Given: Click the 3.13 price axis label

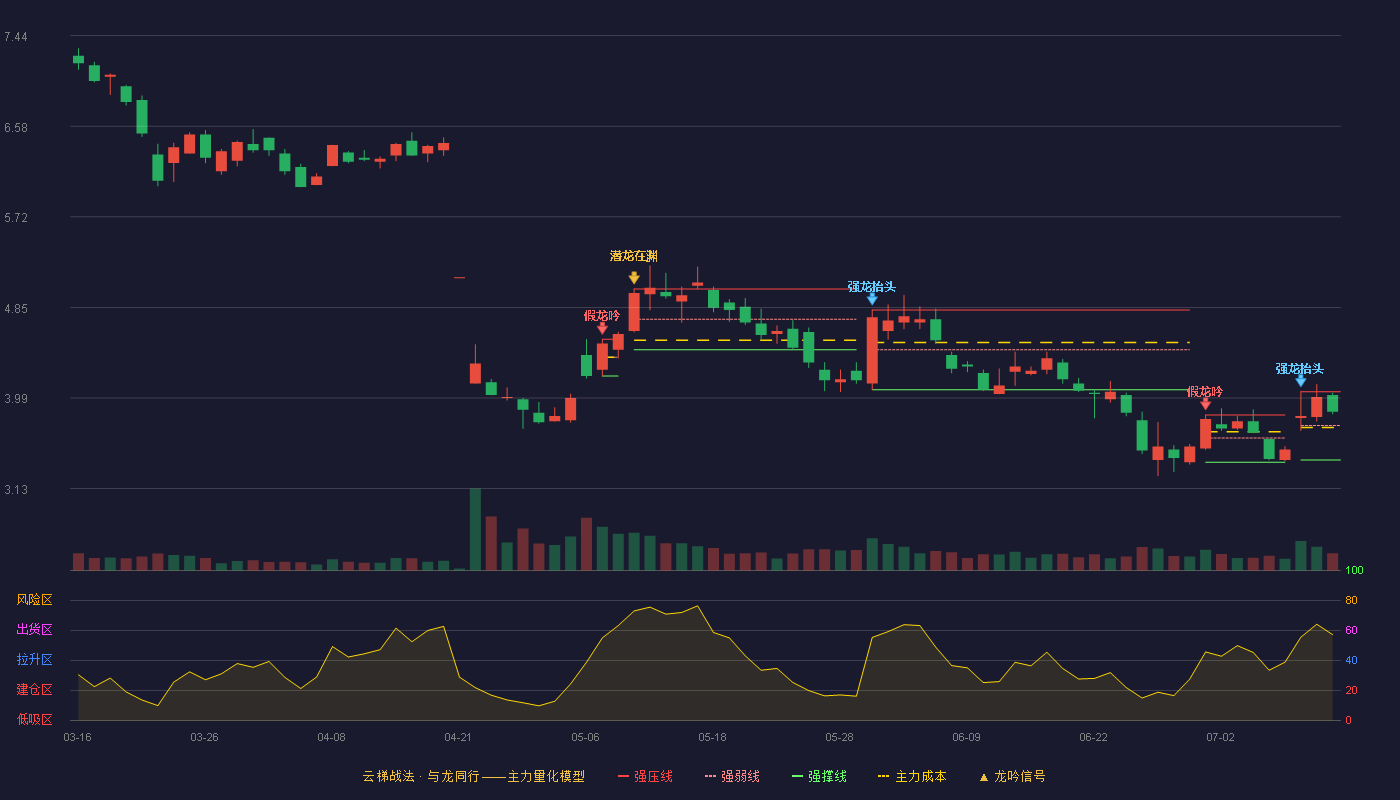Looking at the screenshot, I should pyautogui.click(x=15, y=490).
